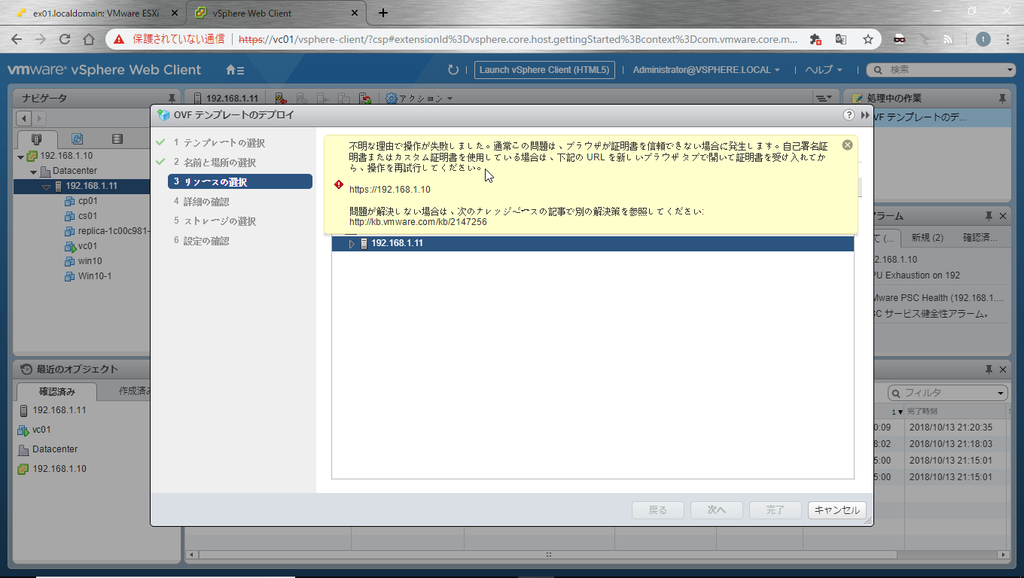Screen dimensions: 1024x578
Task: Pin the ナビゲータ panel
Action: coord(171,97)
